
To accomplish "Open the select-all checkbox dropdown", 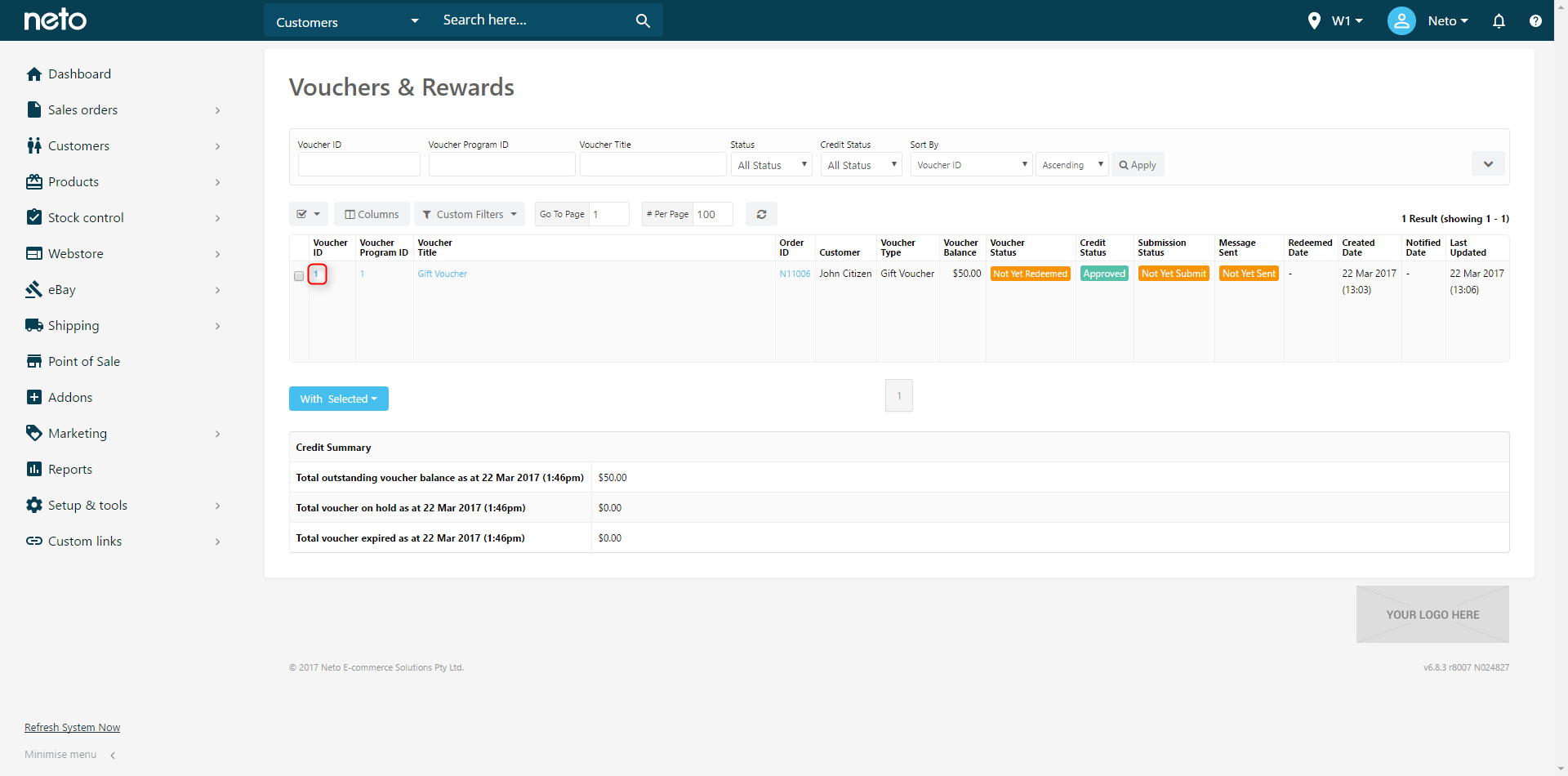I will point(309,214).
